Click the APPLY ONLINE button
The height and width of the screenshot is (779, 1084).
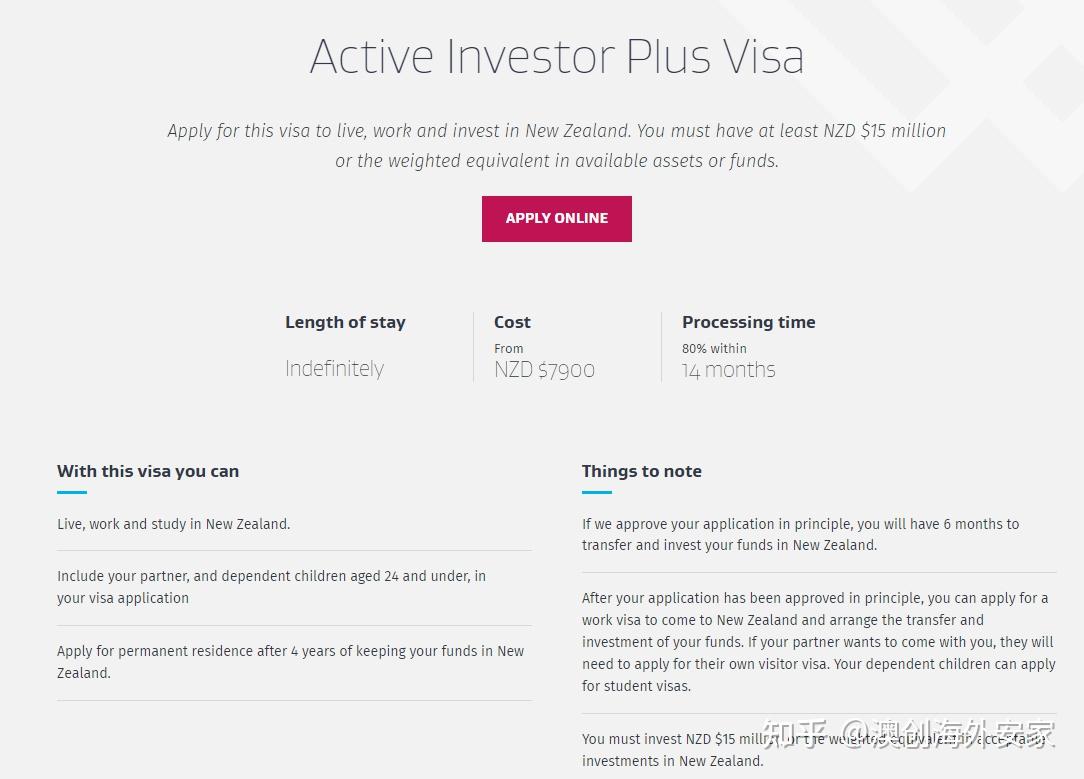[557, 219]
